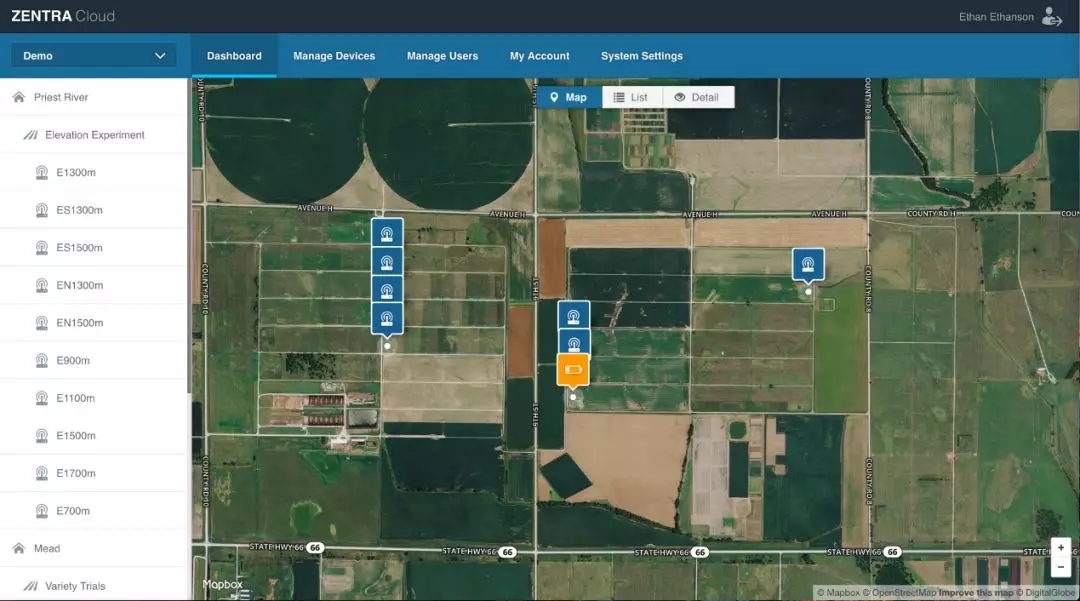Zoom out on the map
This screenshot has width=1080, height=601.
[1061, 567]
